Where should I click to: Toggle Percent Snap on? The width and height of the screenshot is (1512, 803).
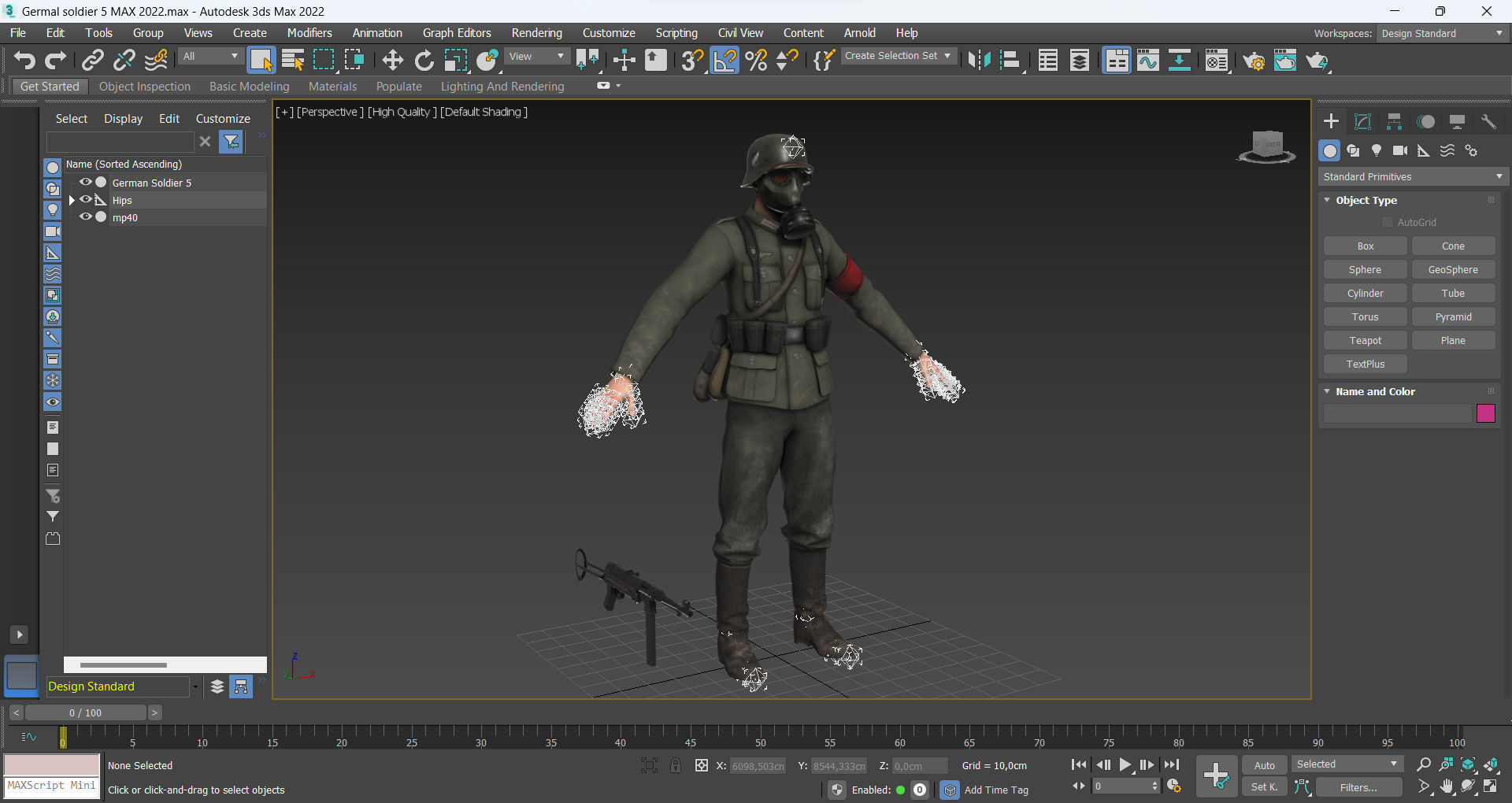pos(756,60)
